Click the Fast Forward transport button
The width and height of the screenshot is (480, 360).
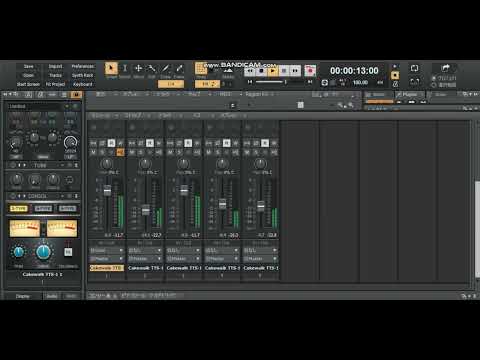tap(295, 71)
